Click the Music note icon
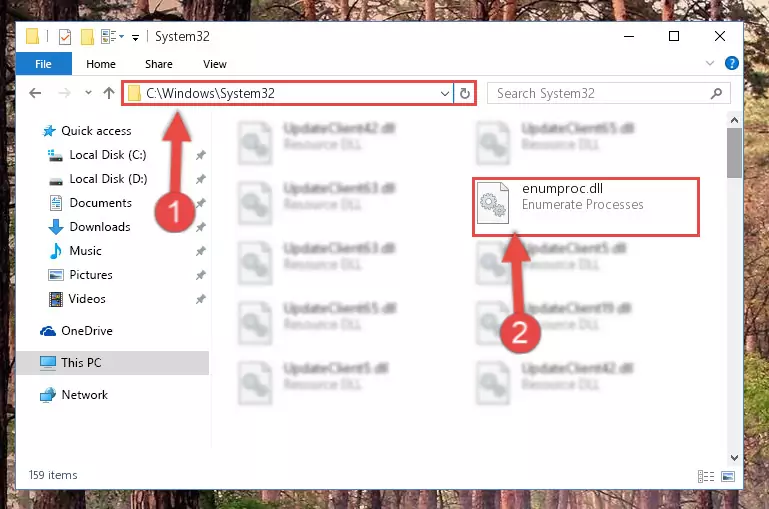 pyautogui.click(x=56, y=251)
